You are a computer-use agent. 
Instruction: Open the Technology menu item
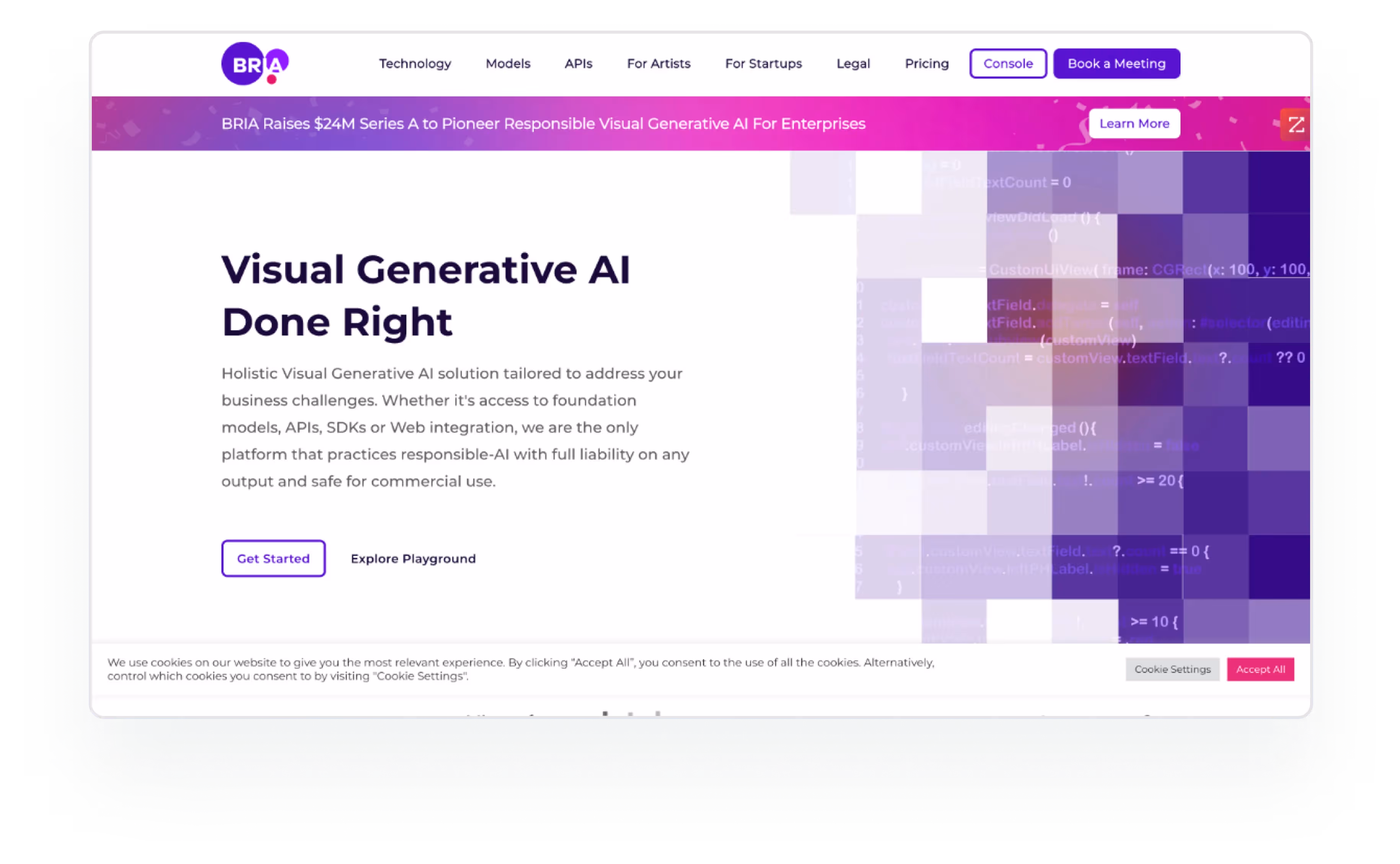[x=415, y=63]
